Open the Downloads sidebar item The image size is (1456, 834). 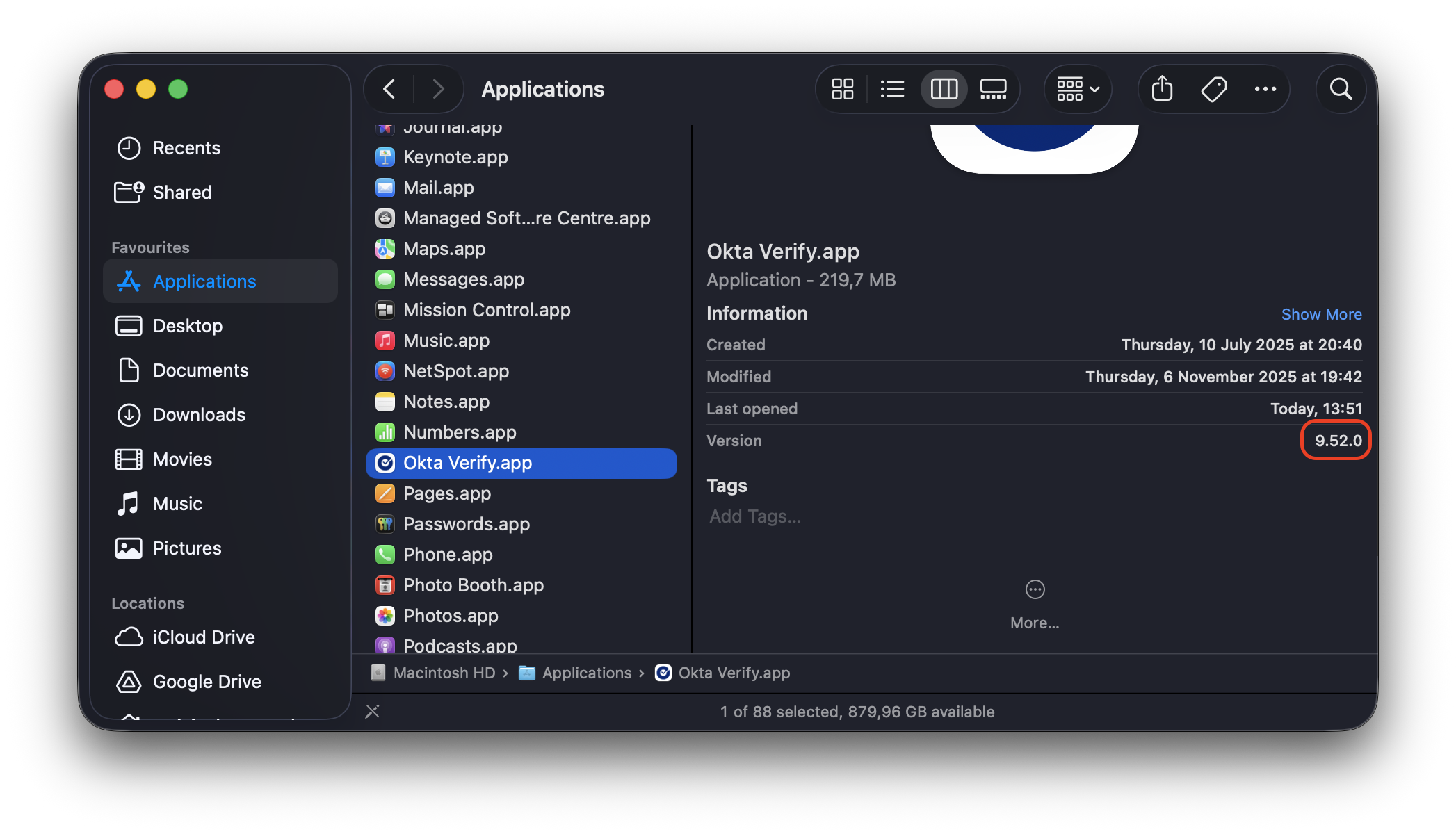click(198, 414)
